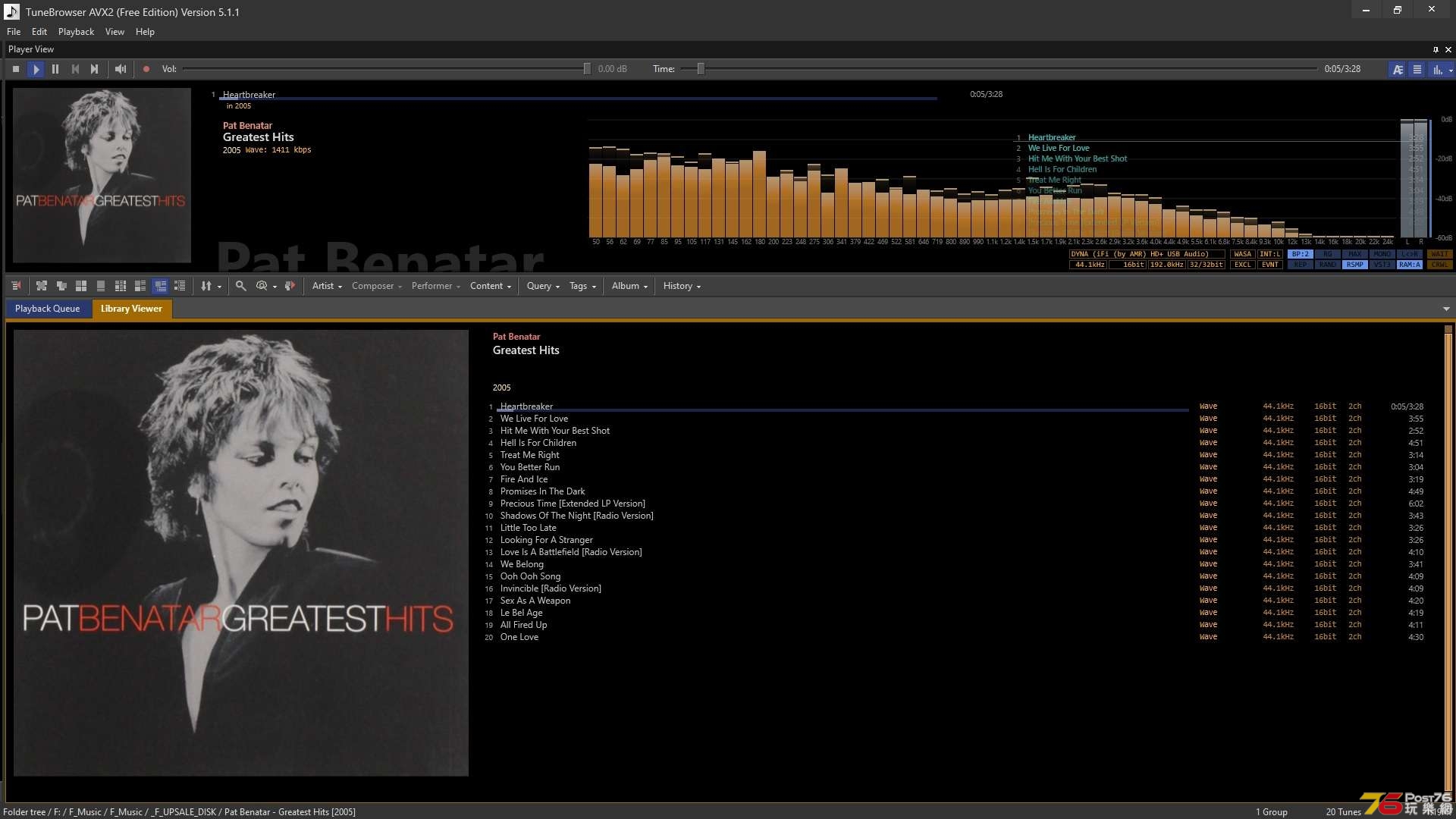Image resolution: width=1456 pixels, height=819 pixels.
Task: Mute audio with the speaker icon
Action: pyautogui.click(x=121, y=69)
